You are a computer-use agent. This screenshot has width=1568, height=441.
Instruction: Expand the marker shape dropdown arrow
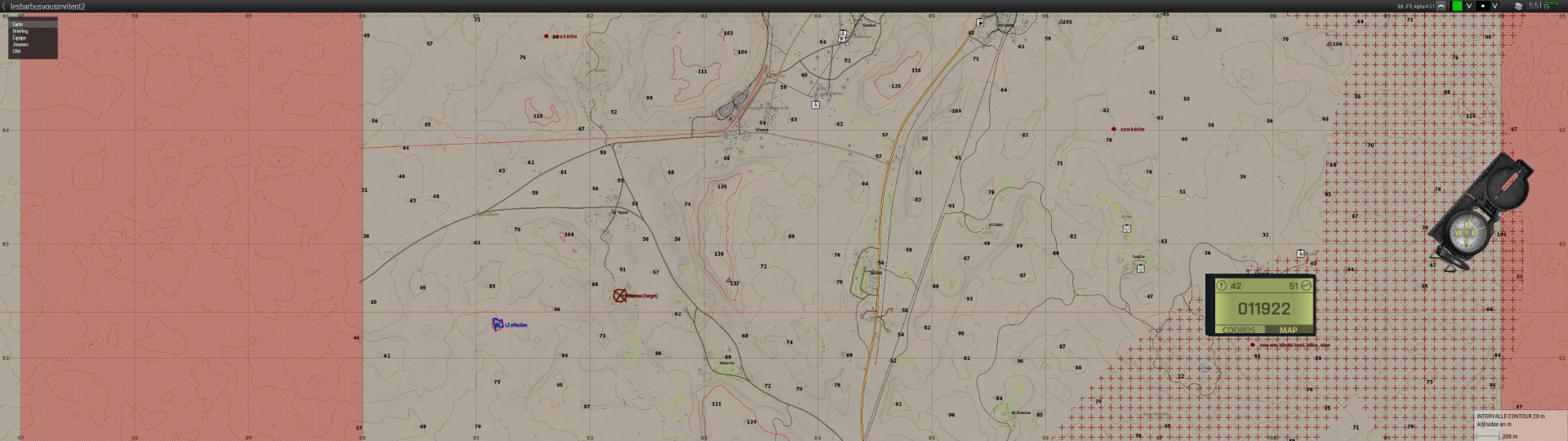pyautogui.click(x=1495, y=6)
